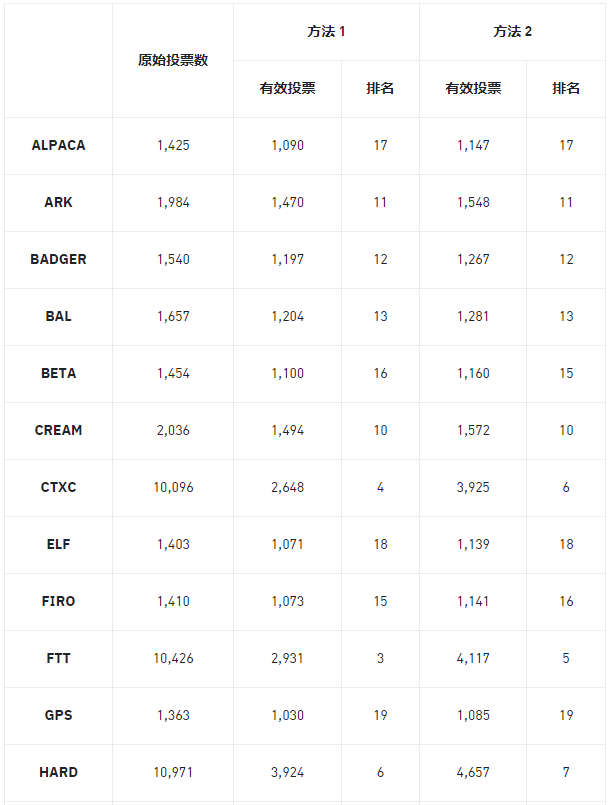Select the FTT row label
Screen dimensions: 610x805
[58, 658]
